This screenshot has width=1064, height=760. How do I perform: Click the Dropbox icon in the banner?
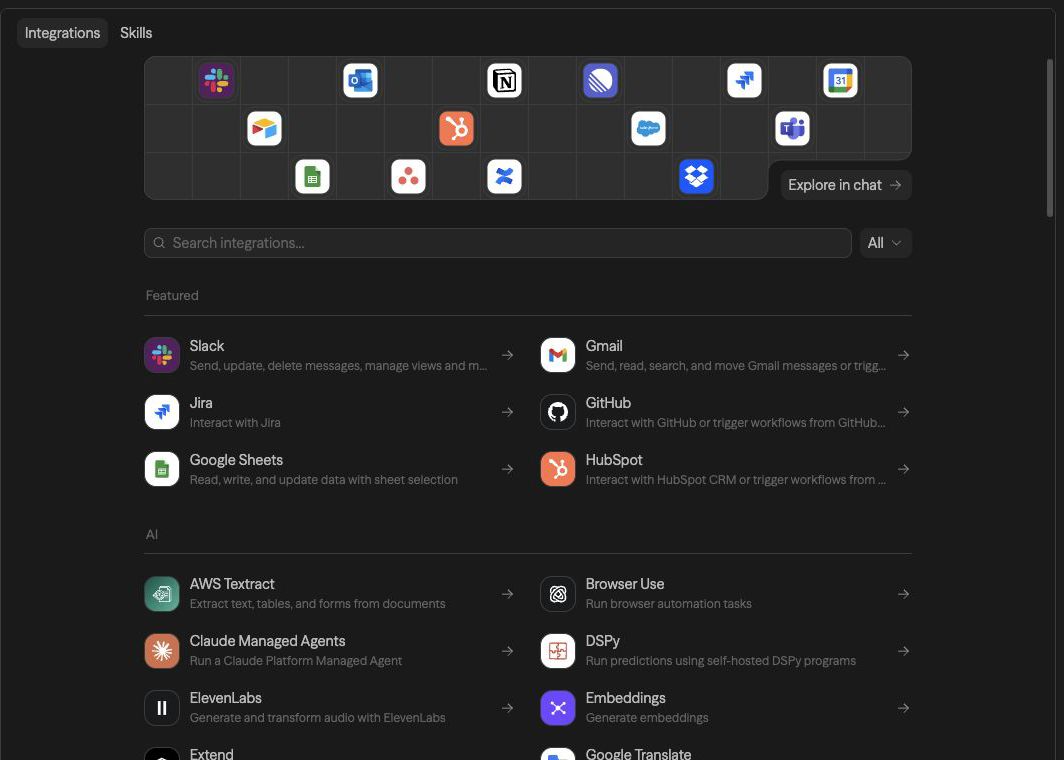coord(696,176)
